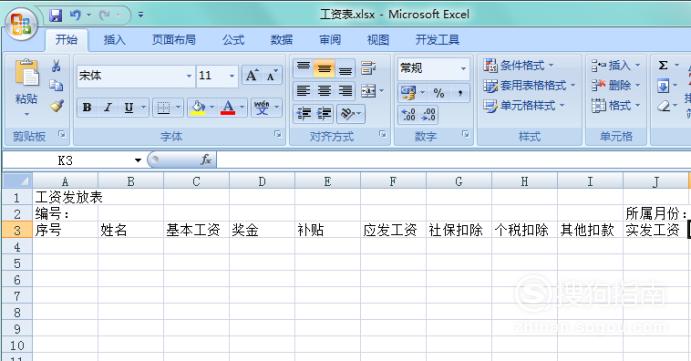Open text orientation options
Image resolution: width=691 pixels, height=361 pixels.
tap(350, 114)
